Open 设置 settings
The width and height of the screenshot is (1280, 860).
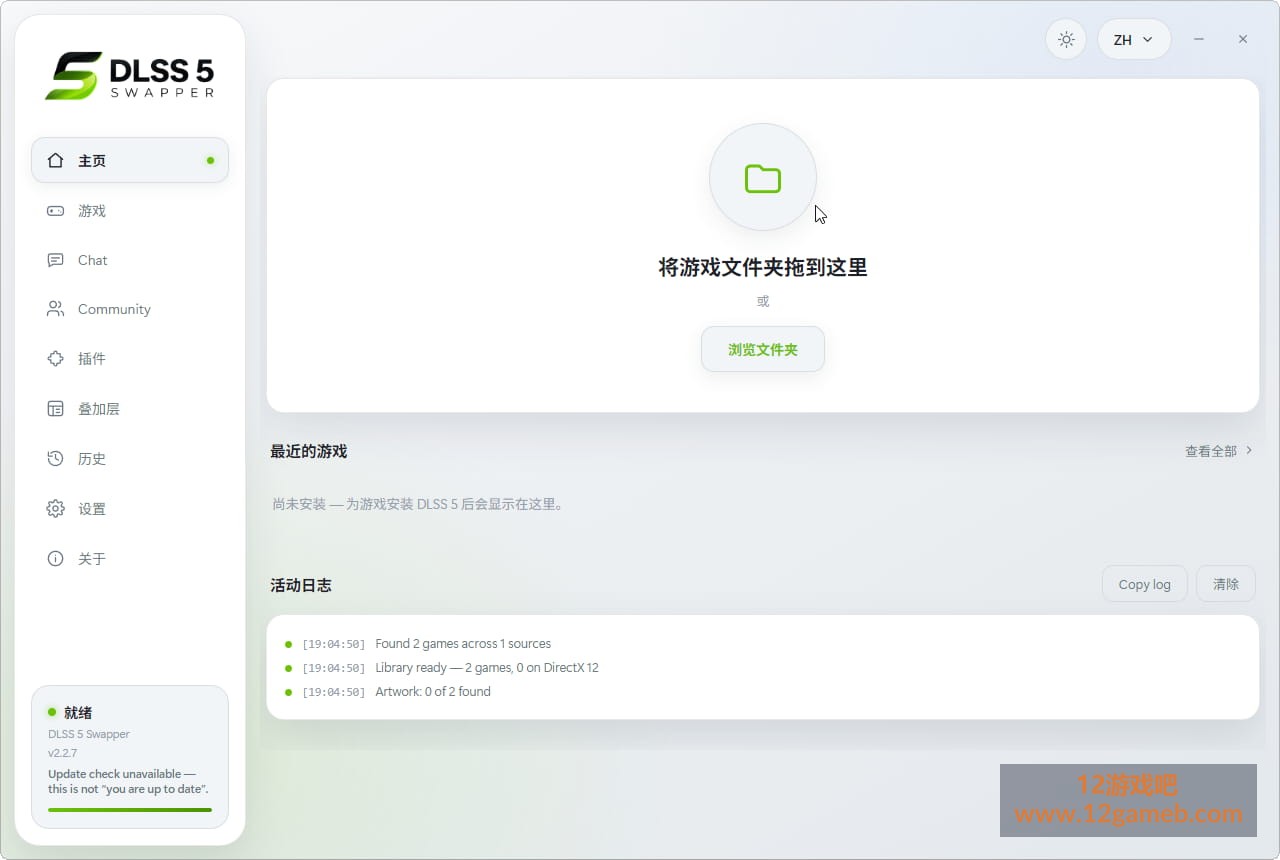click(130, 509)
